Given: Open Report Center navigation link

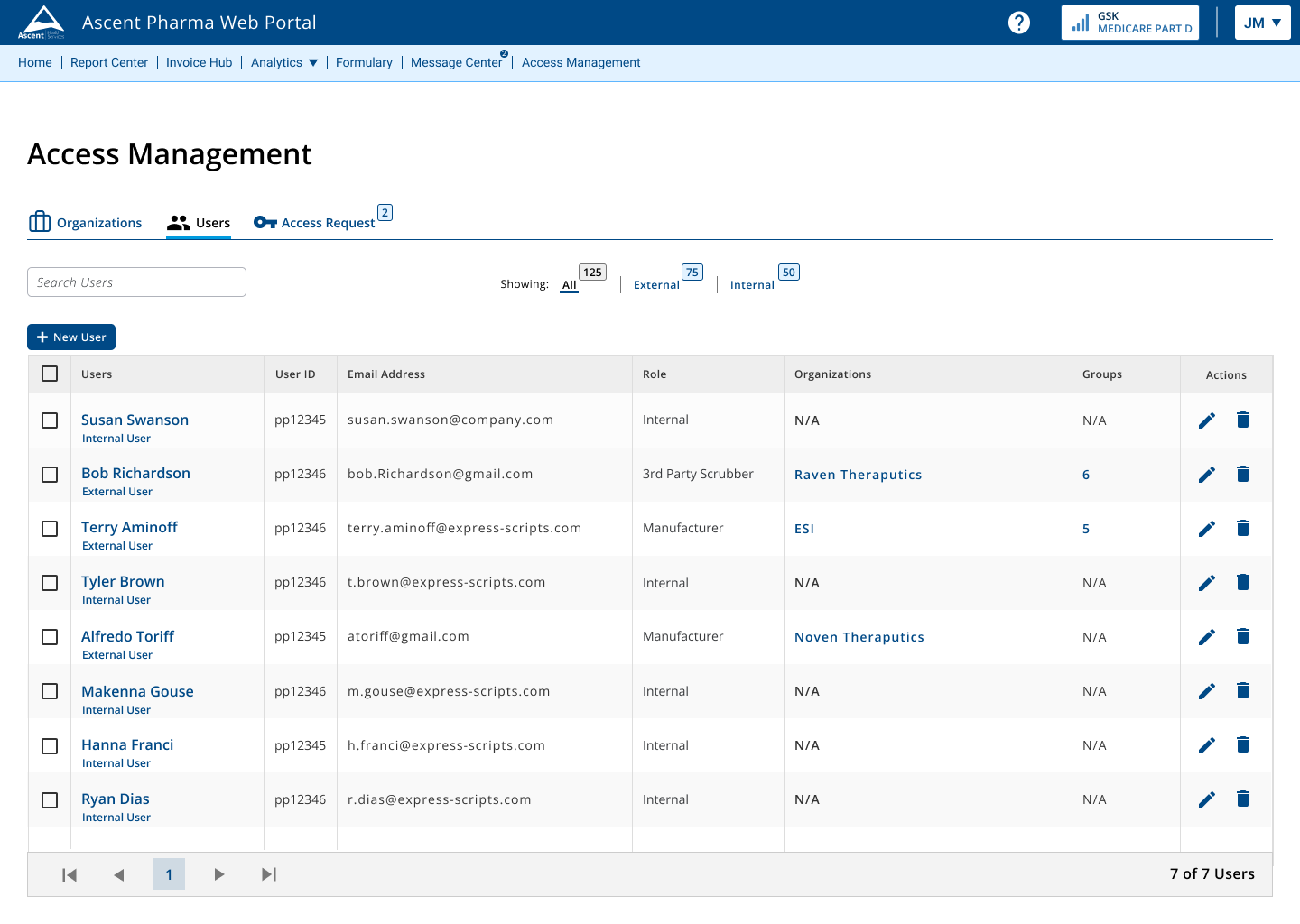Looking at the screenshot, I should 109,62.
